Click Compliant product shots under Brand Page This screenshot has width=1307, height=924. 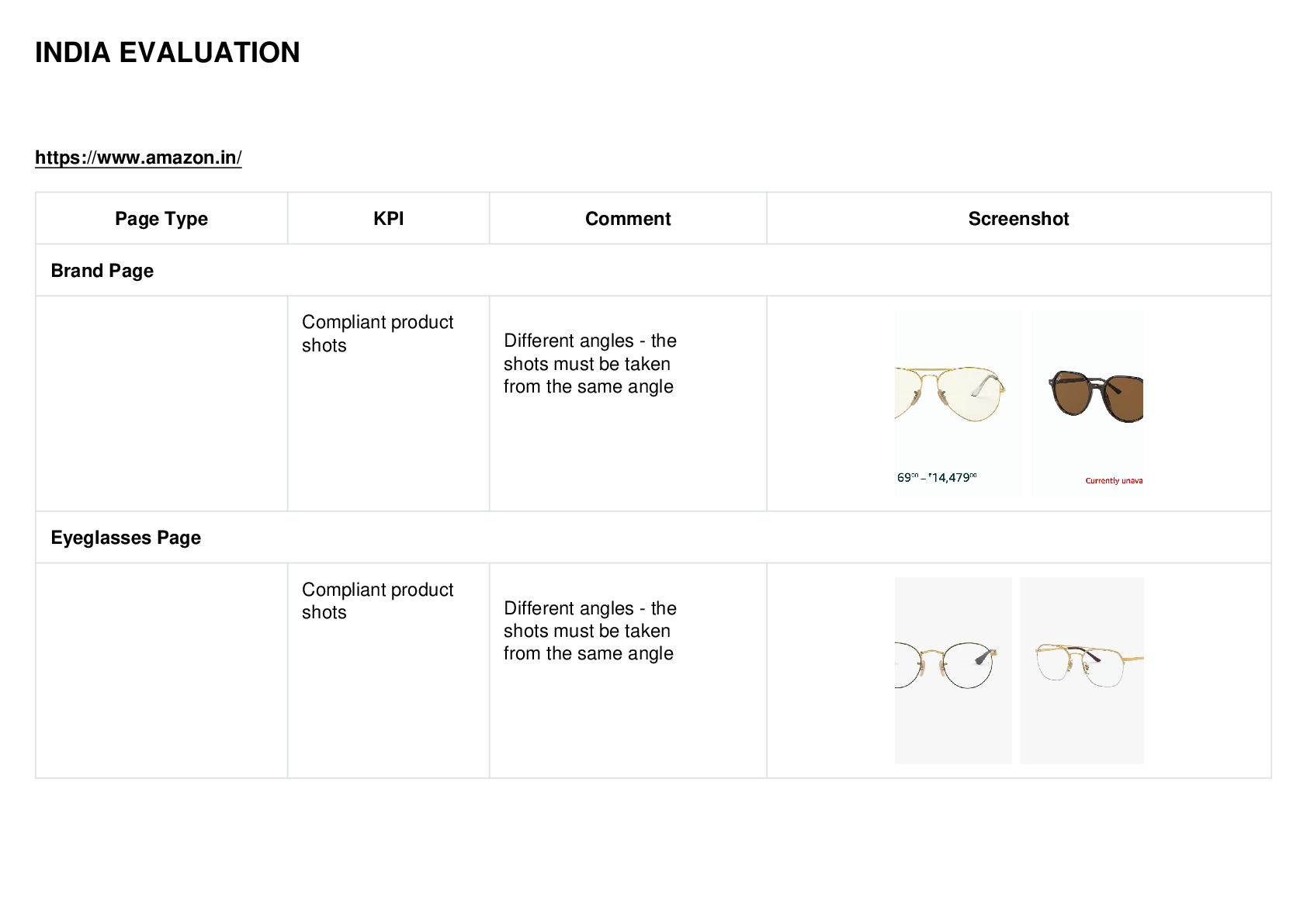(377, 334)
